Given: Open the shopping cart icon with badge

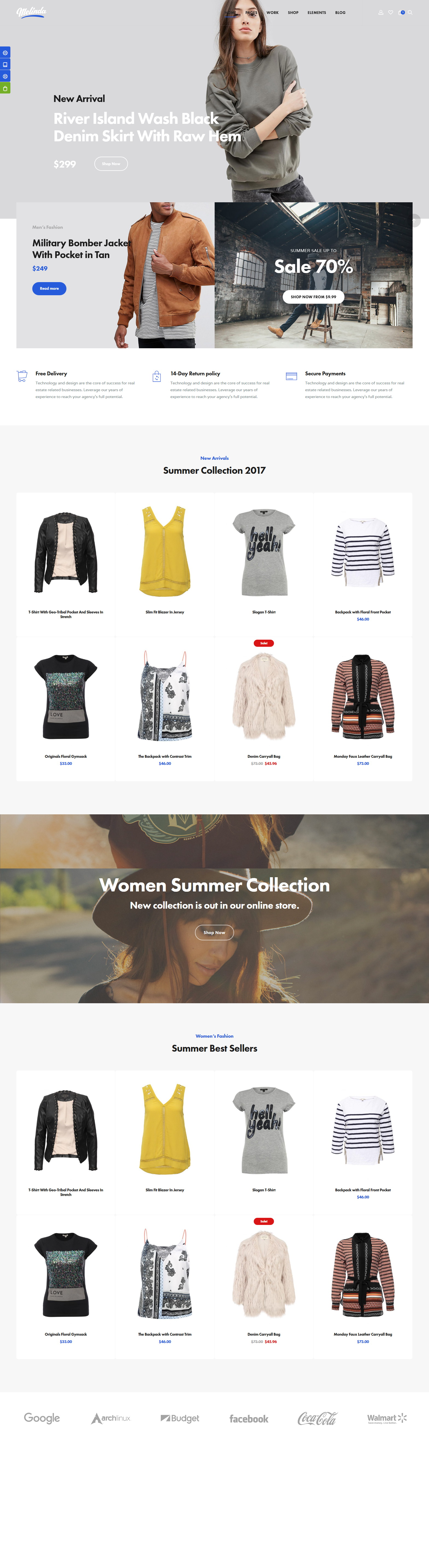Looking at the screenshot, I should coord(401,12).
